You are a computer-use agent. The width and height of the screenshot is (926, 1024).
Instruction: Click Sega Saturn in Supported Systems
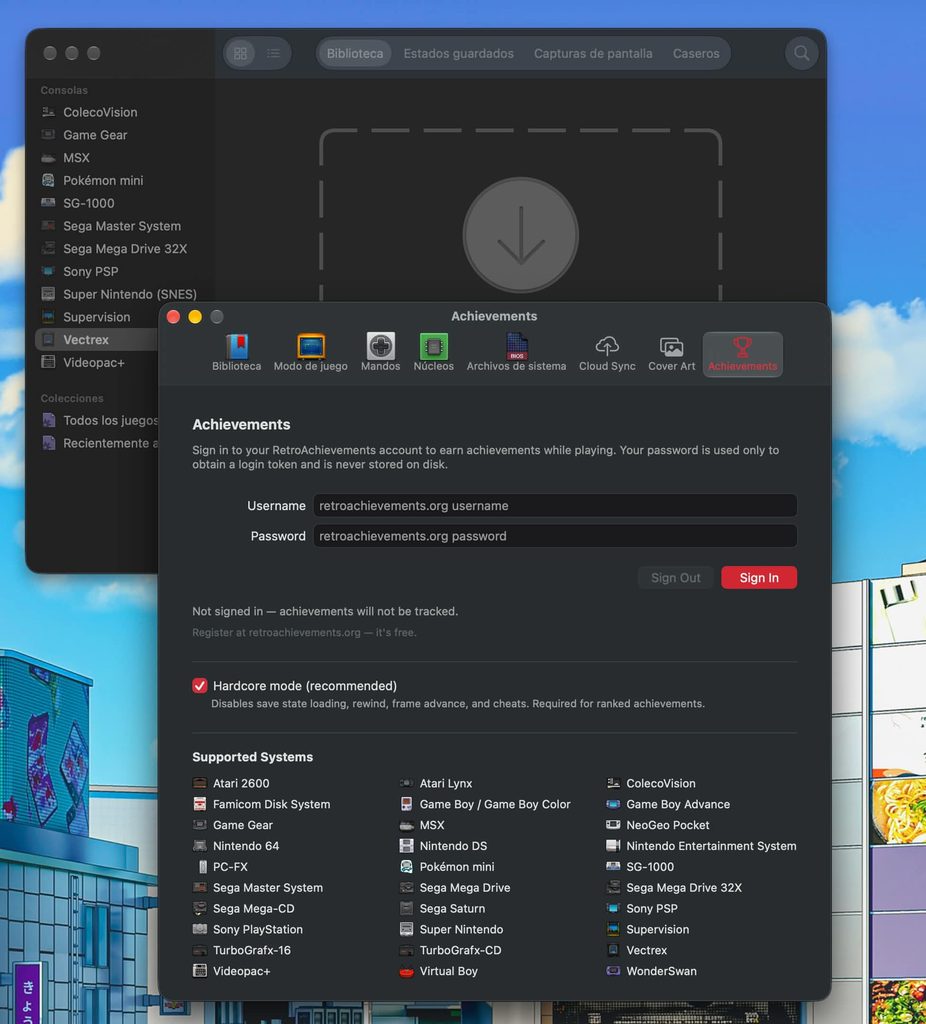pyautogui.click(x=442, y=908)
